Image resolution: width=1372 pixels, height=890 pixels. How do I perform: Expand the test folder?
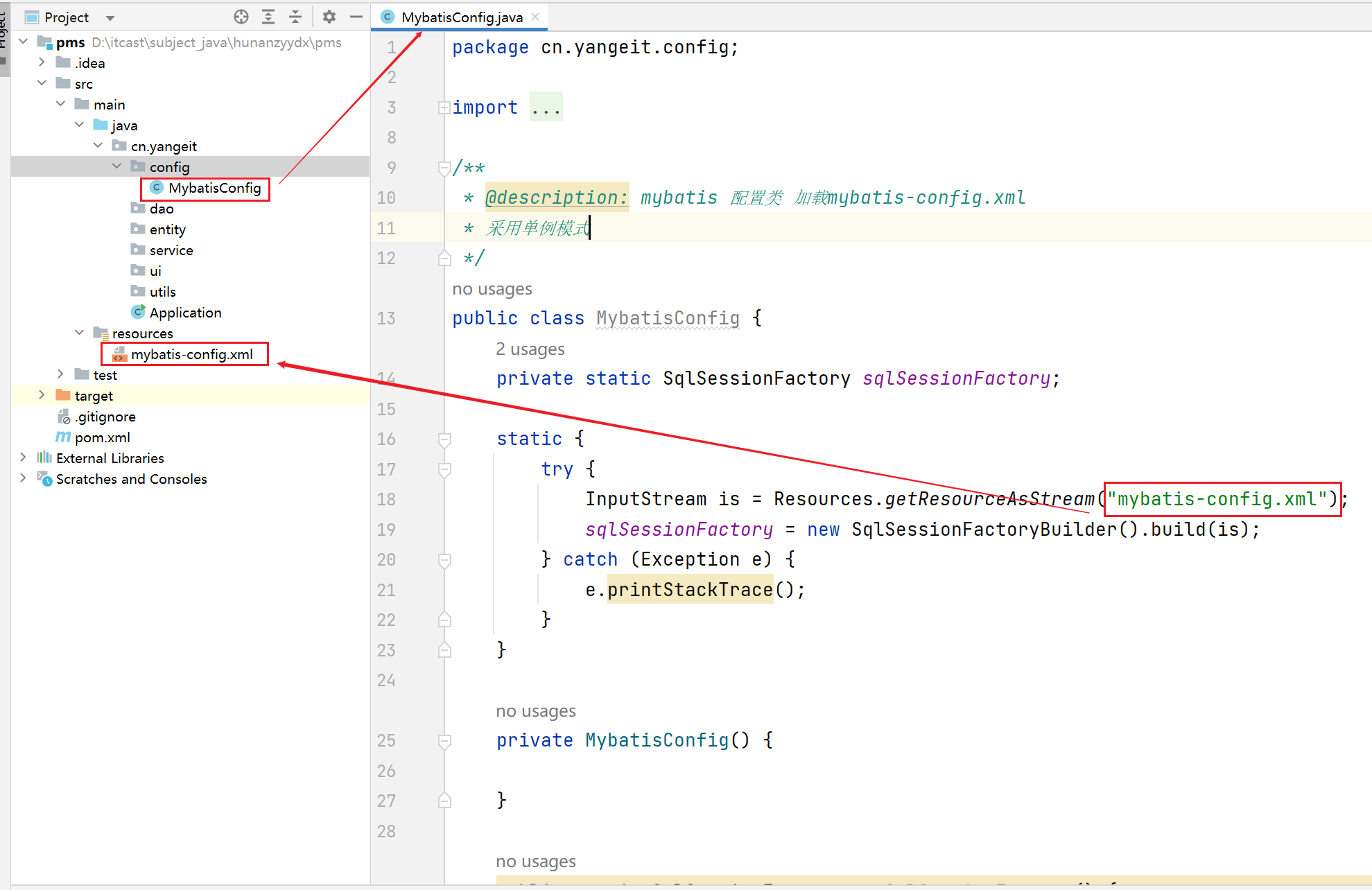pyautogui.click(x=60, y=374)
